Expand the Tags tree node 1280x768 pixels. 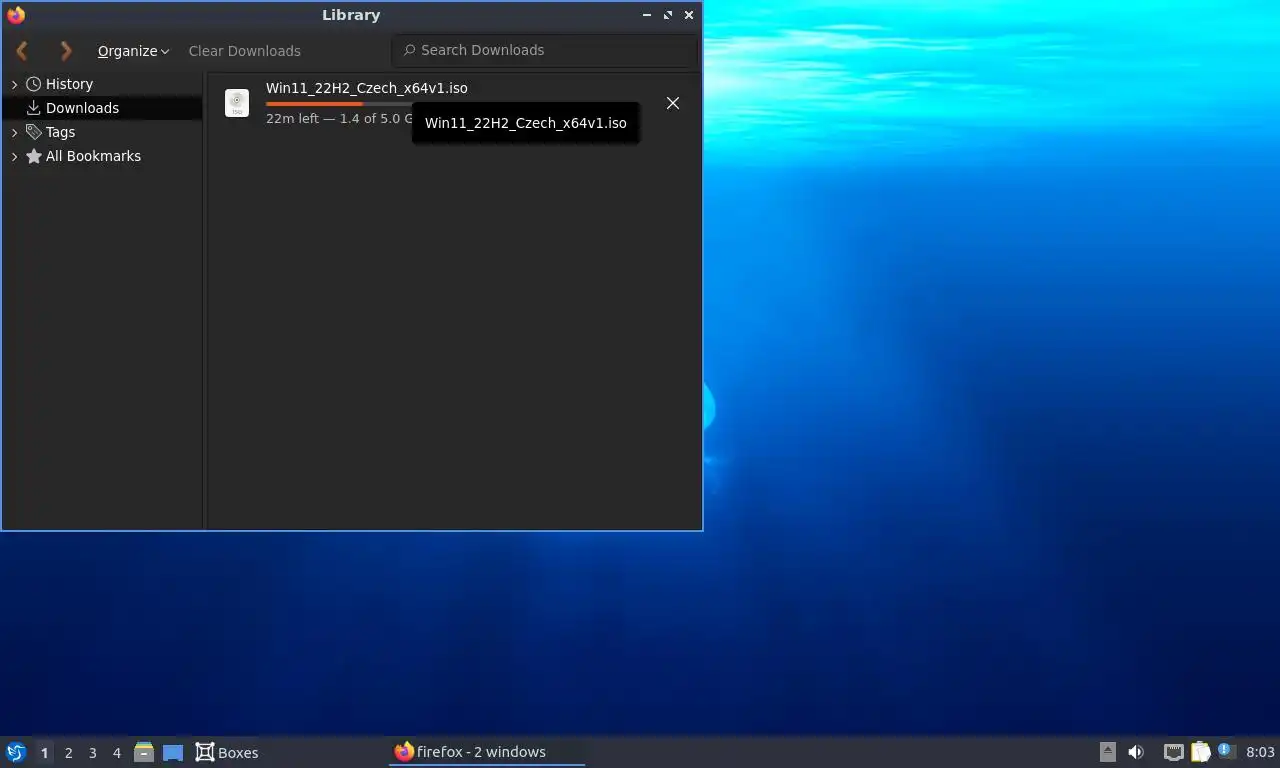coord(14,132)
